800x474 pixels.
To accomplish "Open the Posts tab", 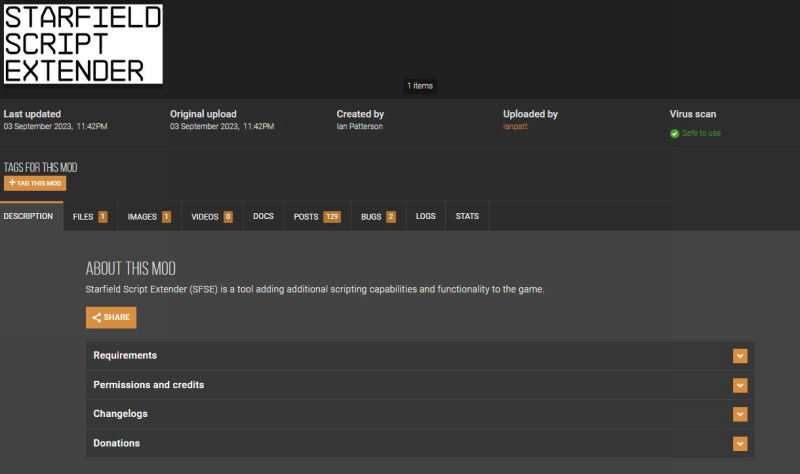I will click(x=317, y=217).
